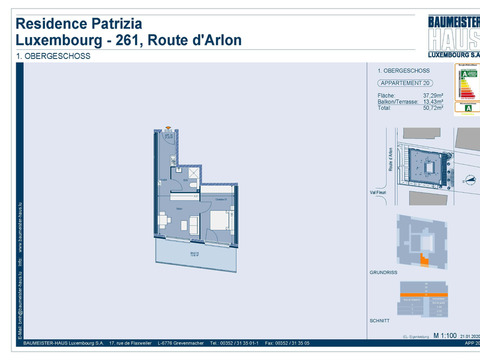The image size is (480, 360).
Task: Click the orange highlighted unit in Grundriss overview
Action: click(424, 261)
